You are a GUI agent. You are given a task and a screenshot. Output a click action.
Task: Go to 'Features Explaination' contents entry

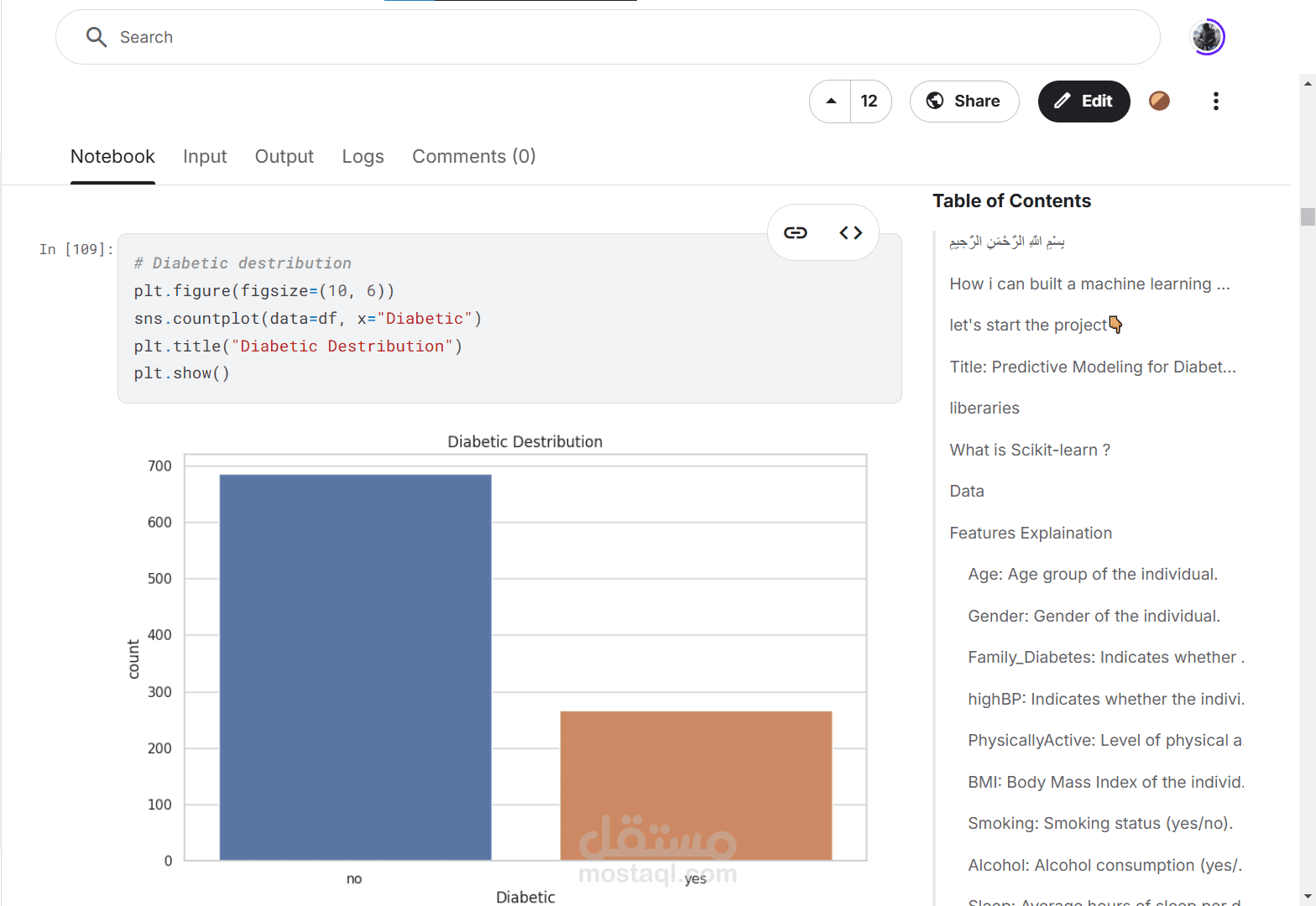(1031, 533)
